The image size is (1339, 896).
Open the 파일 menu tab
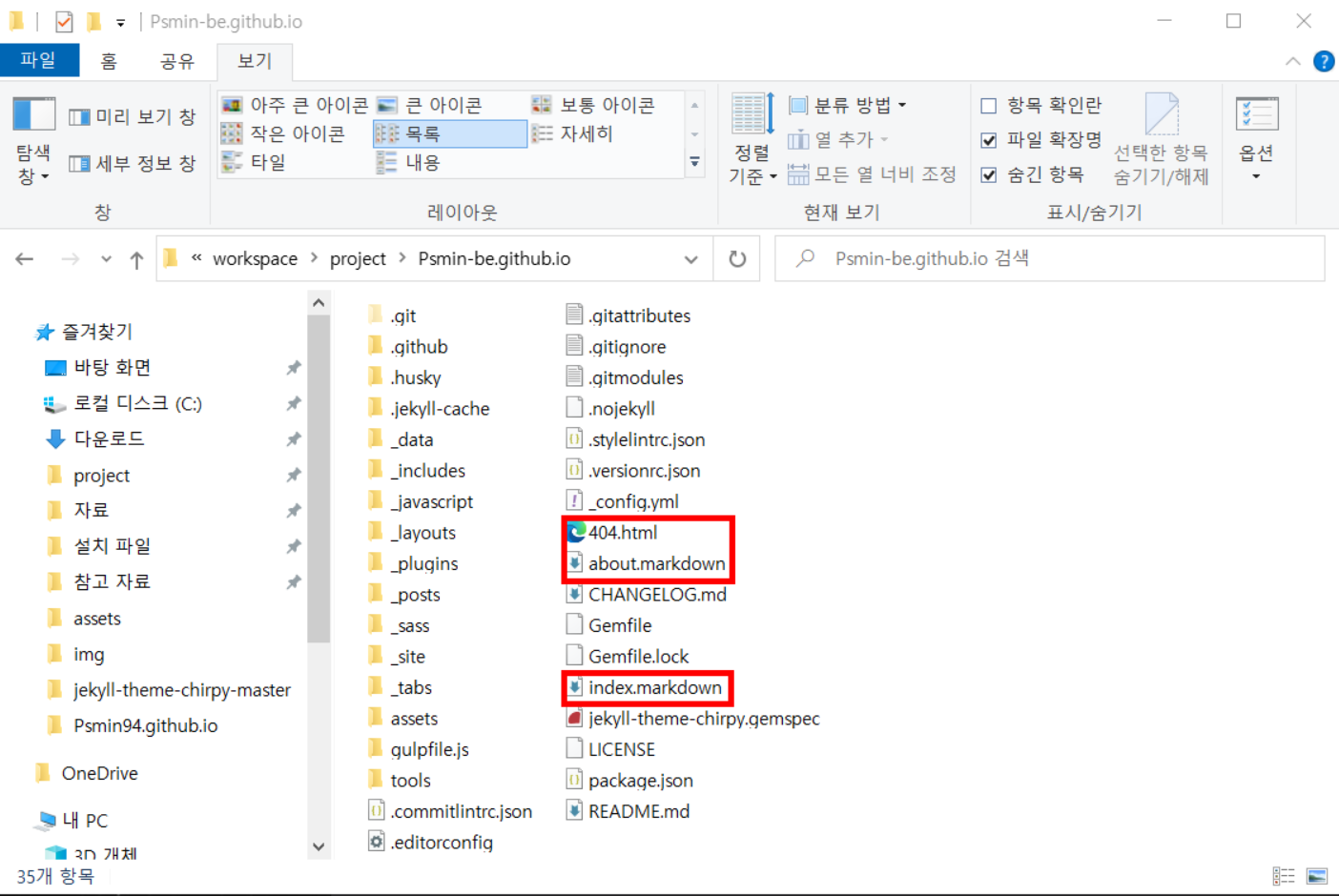click(x=38, y=60)
